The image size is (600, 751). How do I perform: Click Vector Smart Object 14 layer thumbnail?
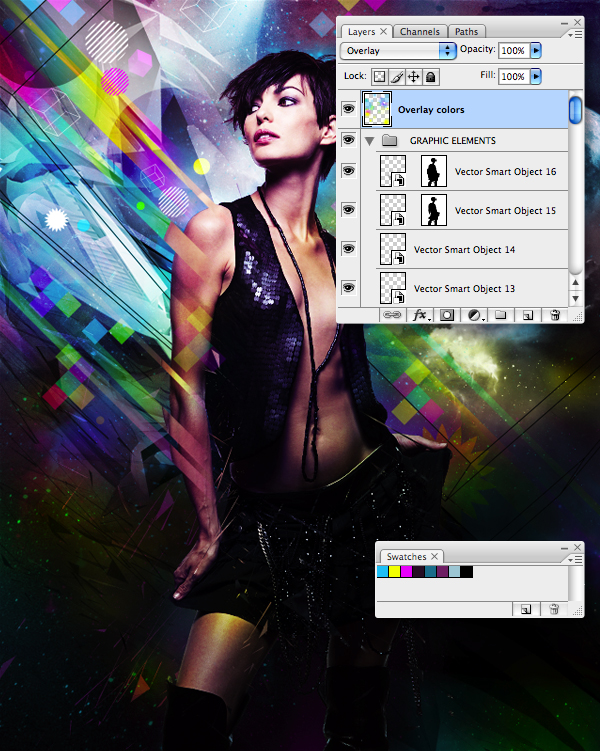tap(393, 249)
